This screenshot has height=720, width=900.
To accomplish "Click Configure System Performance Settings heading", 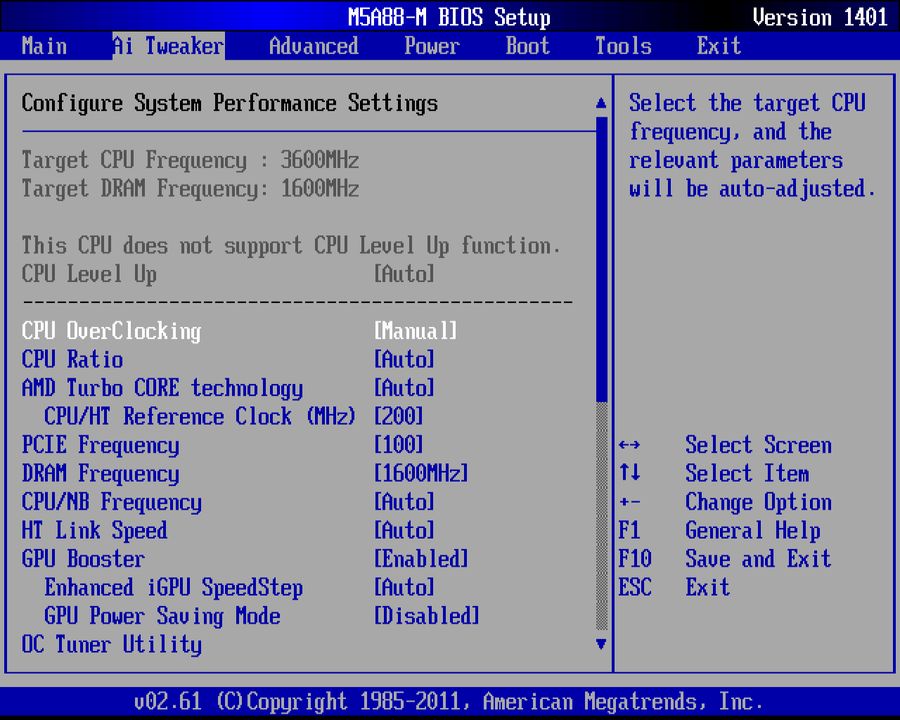I will 230,104.
